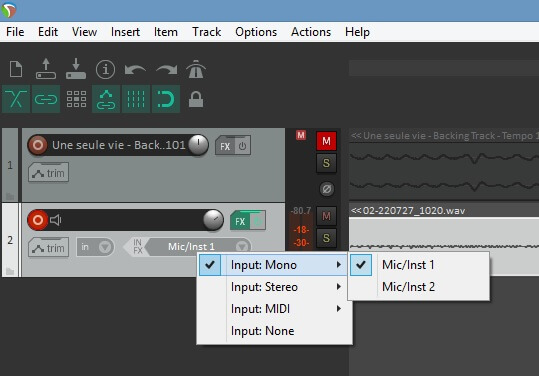This screenshot has width=539, height=376.
Task: Toggle auto-crossfade toolbar icon
Action: tap(16, 99)
